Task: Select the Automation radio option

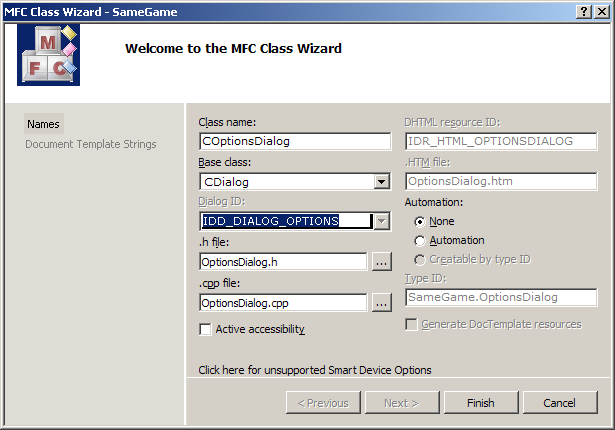Action: (x=420, y=241)
